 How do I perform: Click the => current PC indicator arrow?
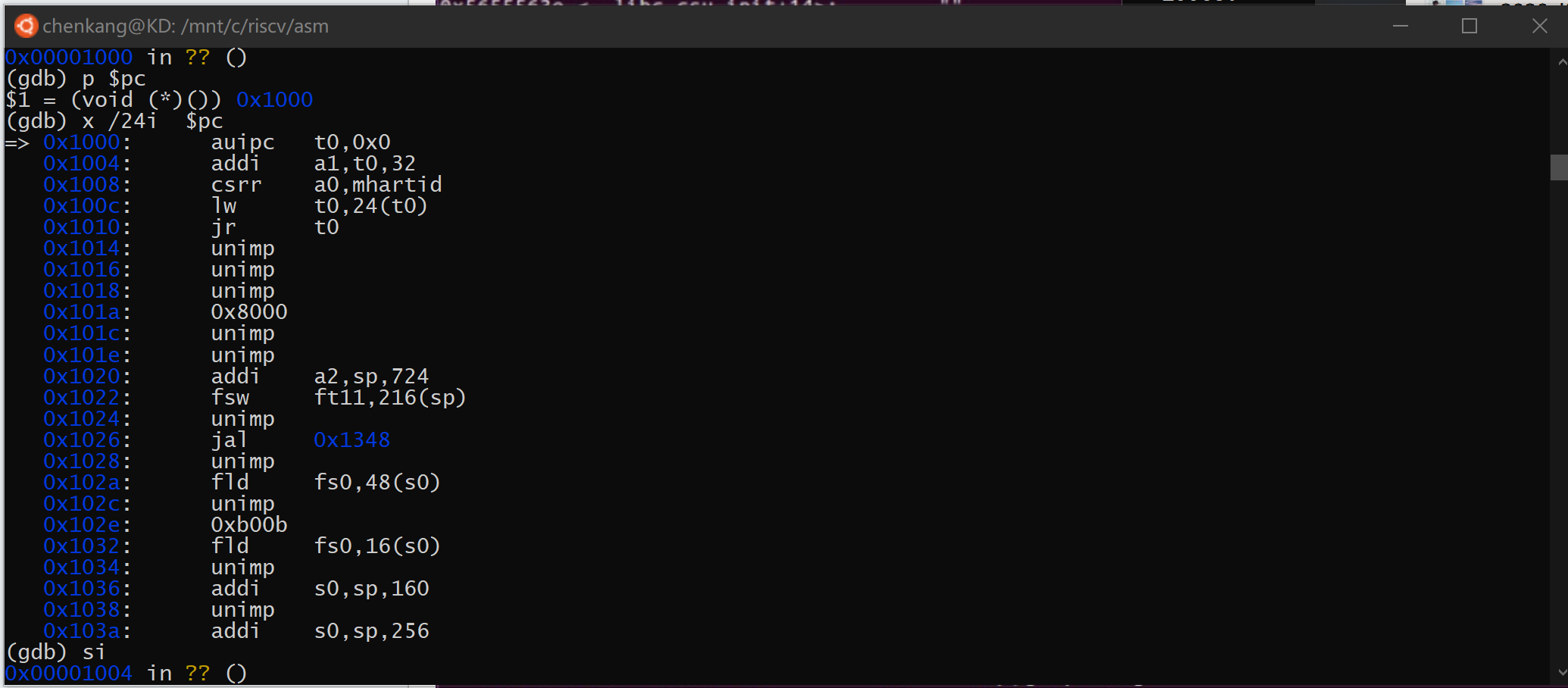pyautogui.click(x=19, y=141)
